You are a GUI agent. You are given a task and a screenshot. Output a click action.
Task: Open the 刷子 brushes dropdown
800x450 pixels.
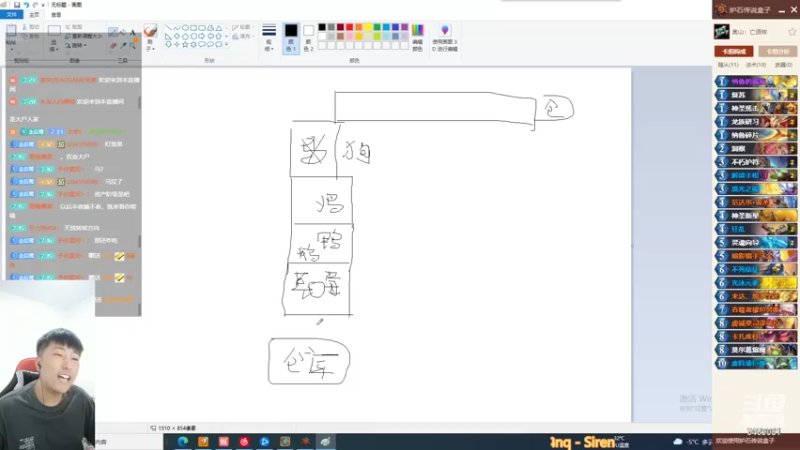pyautogui.click(x=150, y=38)
